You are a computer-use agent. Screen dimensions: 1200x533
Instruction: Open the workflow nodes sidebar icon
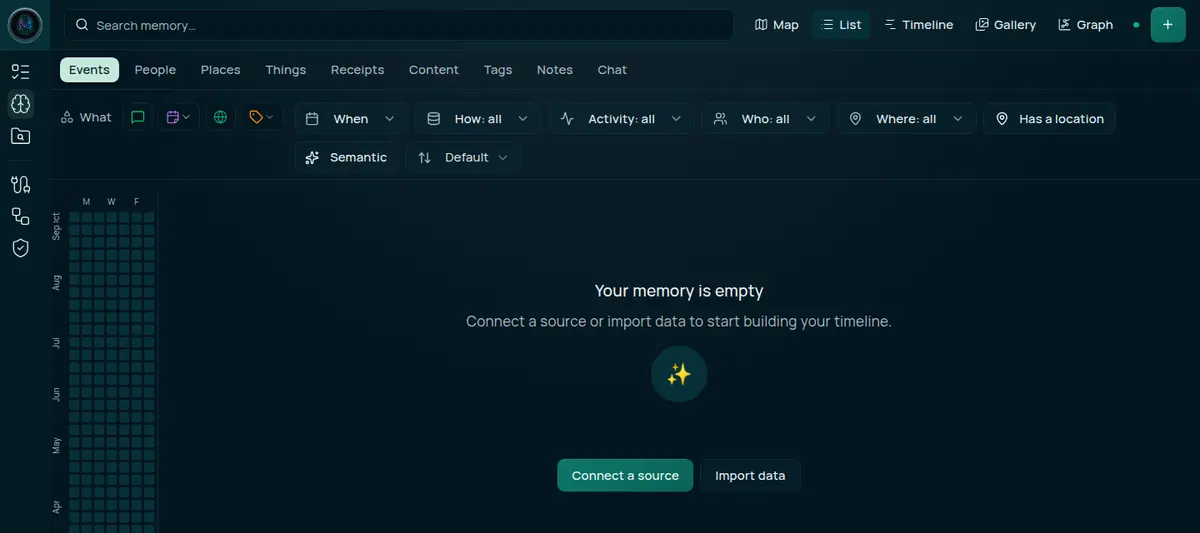[x=21, y=216]
